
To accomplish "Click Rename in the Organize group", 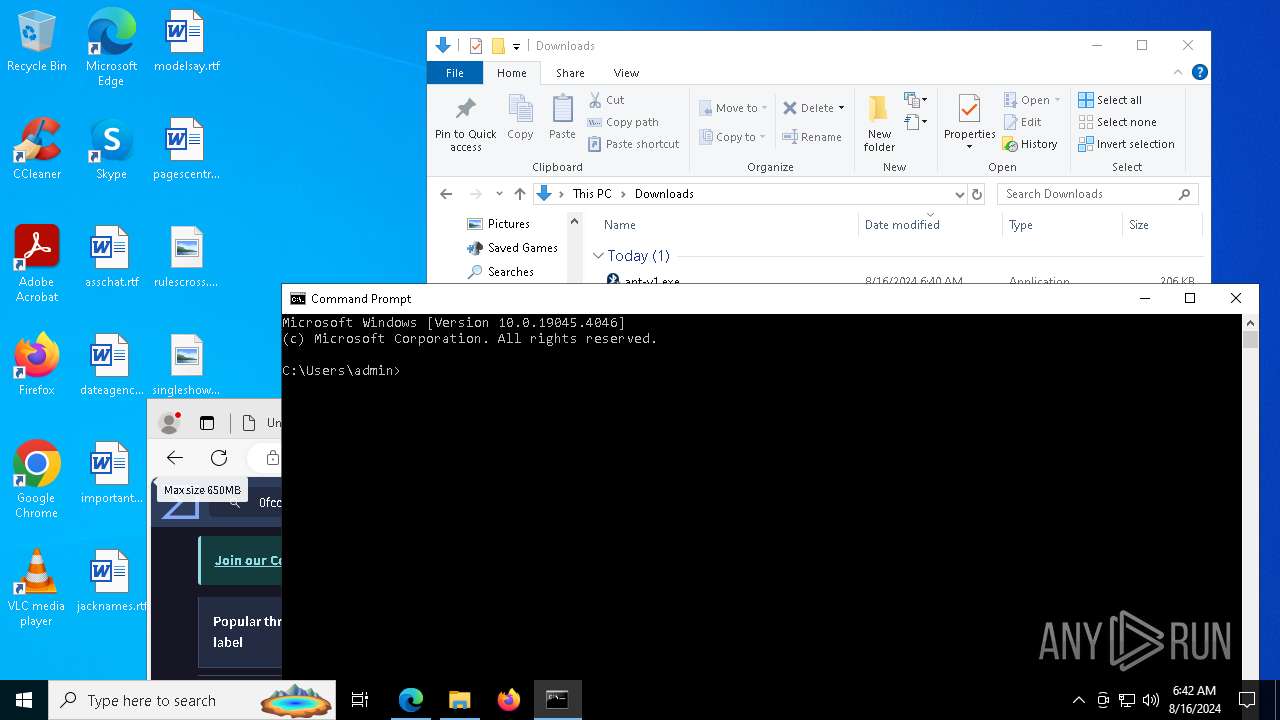I will click(812, 137).
